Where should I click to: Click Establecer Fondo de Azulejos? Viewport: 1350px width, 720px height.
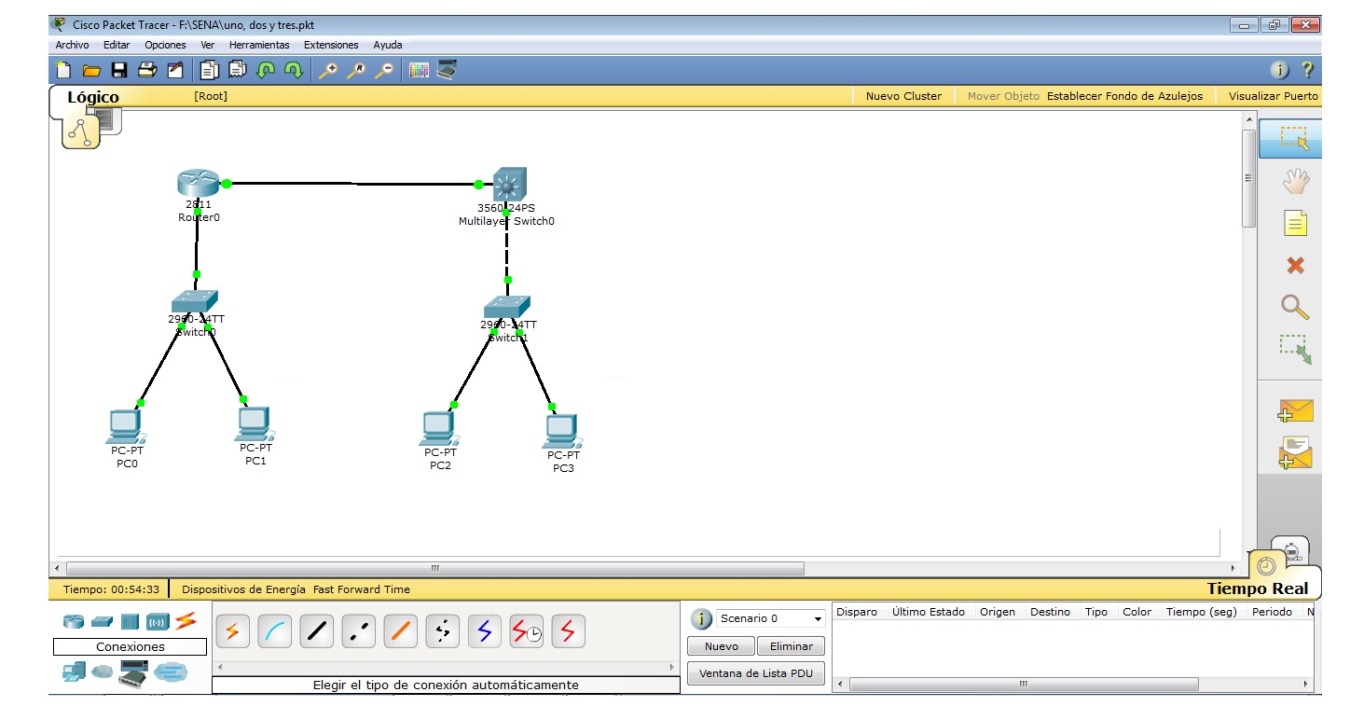coord(1124,96)
